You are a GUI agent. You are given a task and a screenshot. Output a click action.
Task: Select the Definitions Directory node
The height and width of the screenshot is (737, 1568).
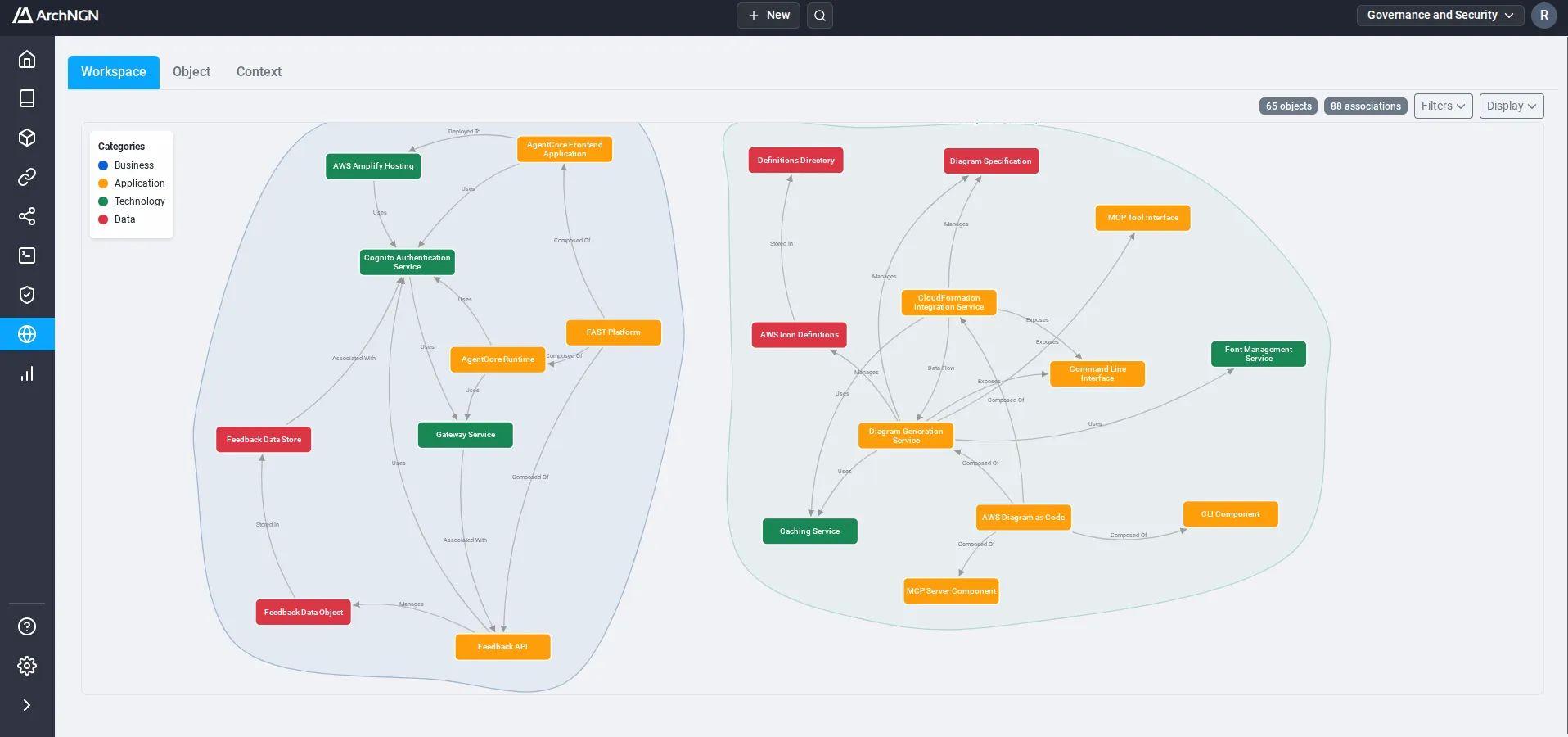[796, 161]
